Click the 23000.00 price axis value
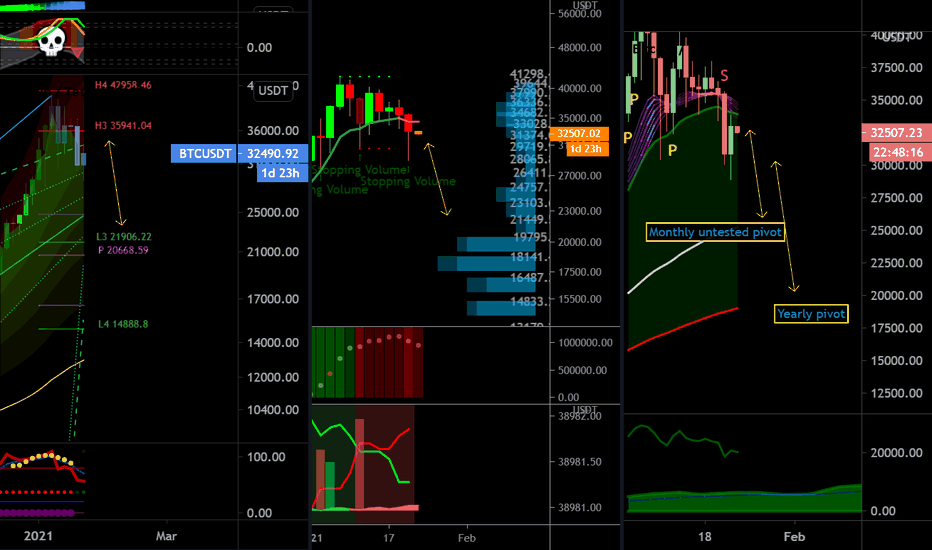The width and height of the screenshot is (932, 550). [x=580, y=211]
